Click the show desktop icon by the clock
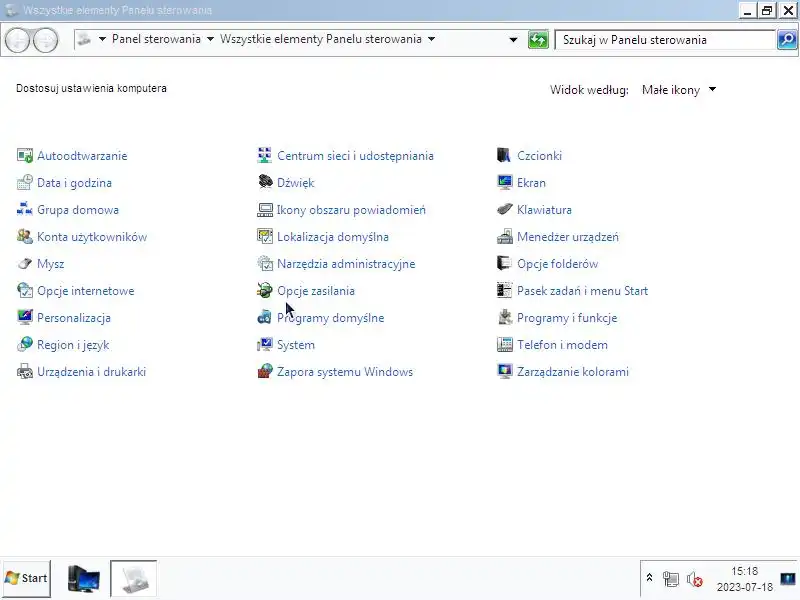 click(x=788, y=579)
